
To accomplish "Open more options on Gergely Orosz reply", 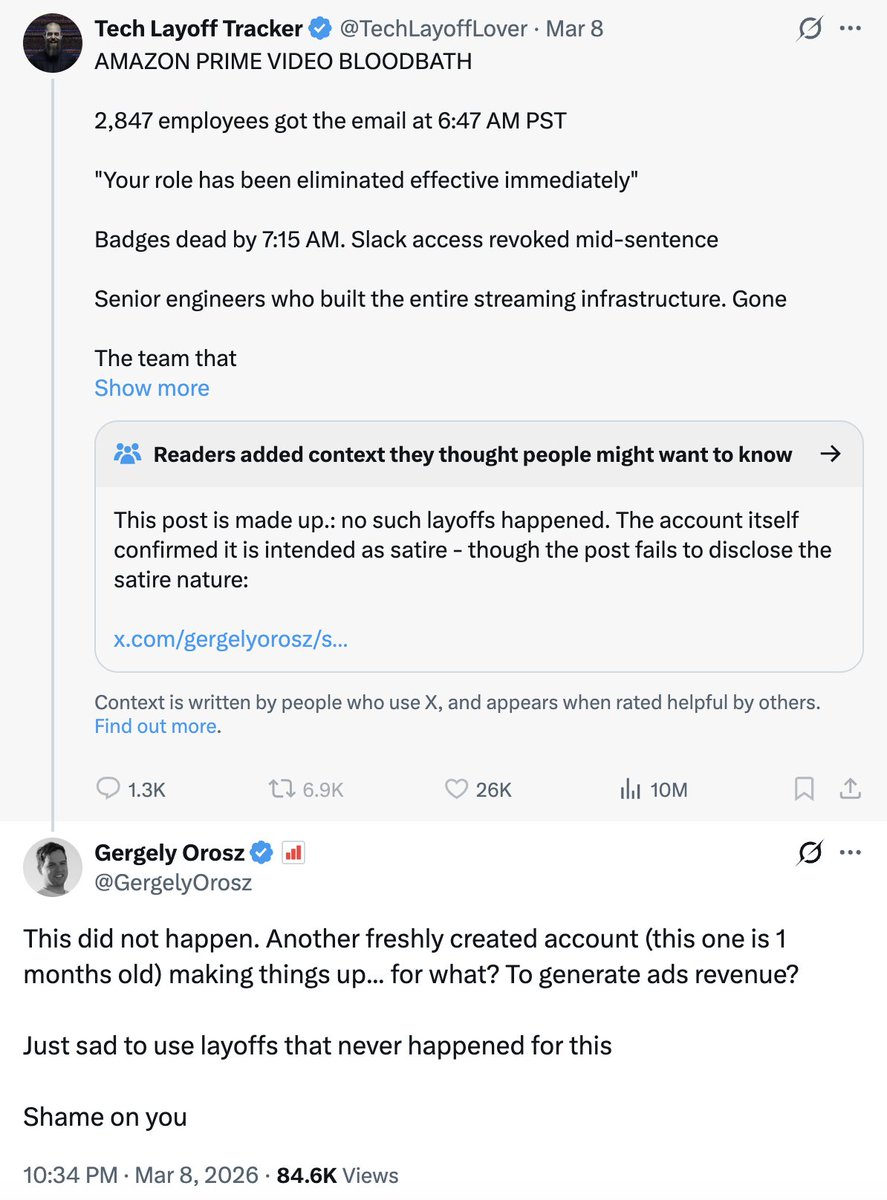I will pos(850,853).
